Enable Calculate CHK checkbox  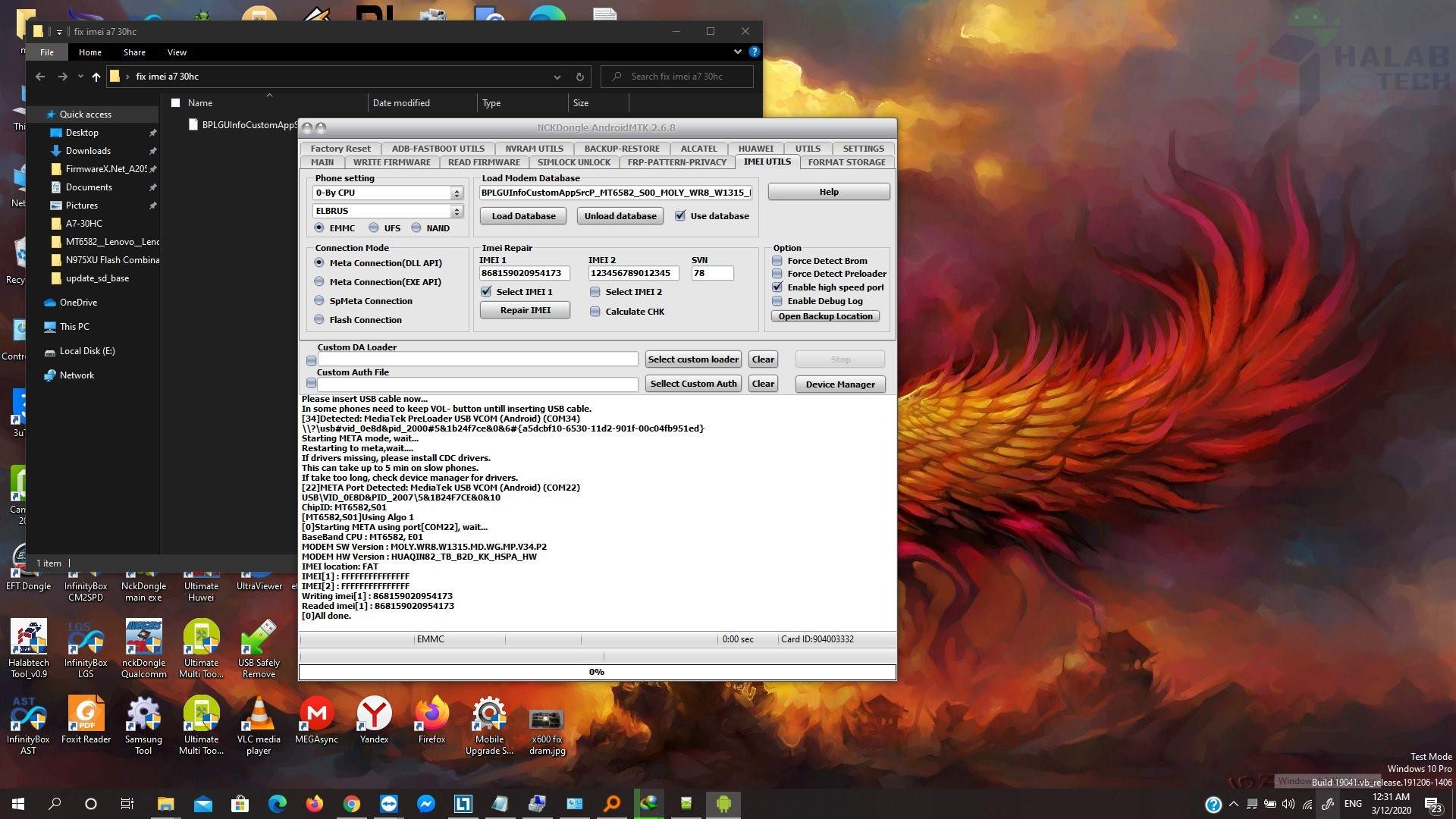pyautogui.click(x=595, y=311)
